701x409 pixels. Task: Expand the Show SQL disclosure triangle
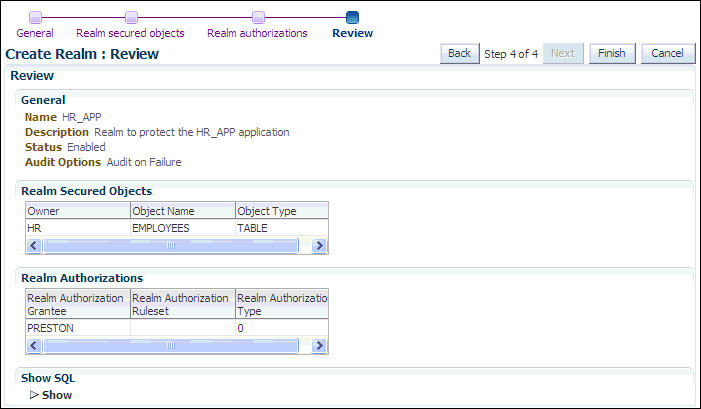pos(34,395)
